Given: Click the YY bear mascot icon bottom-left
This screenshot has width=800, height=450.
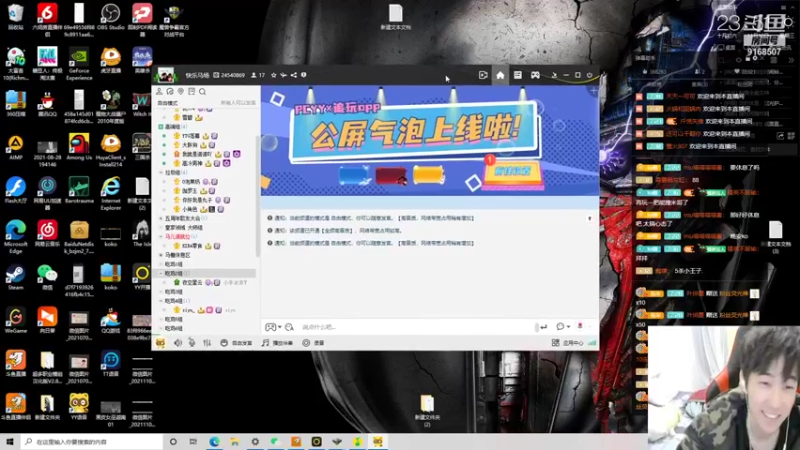Looking at the screenshot, I should pyautogui.click(x=160, y=343).
